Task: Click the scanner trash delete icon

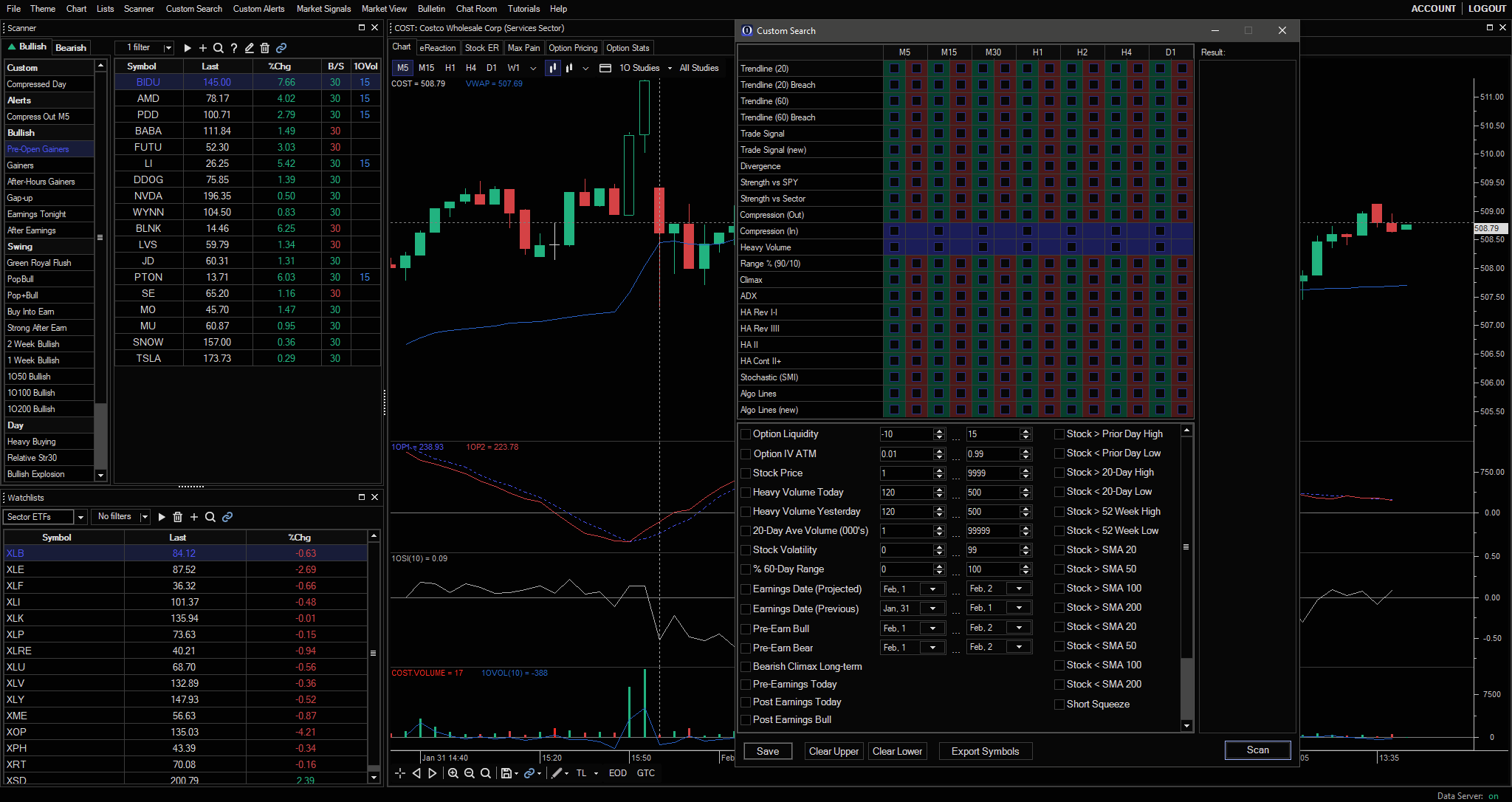Action: tap(265, 48)
